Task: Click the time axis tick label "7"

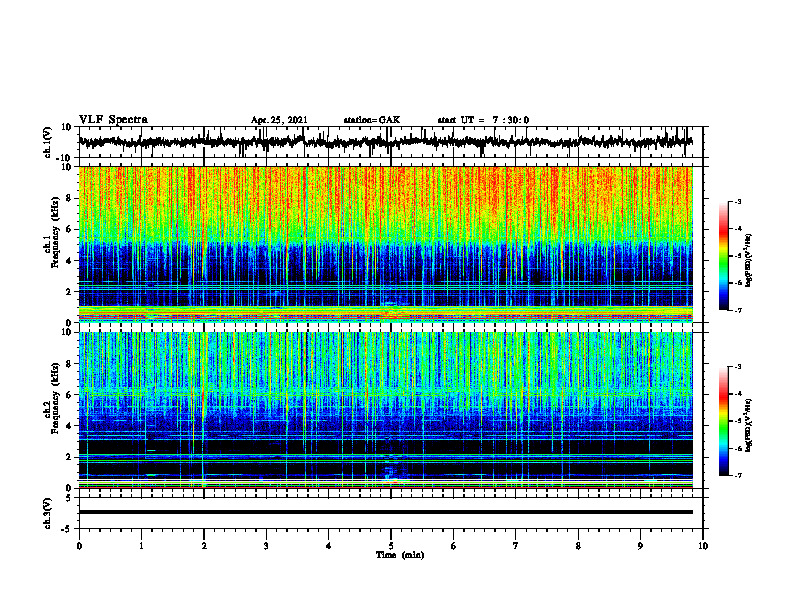Action: click(516, 546)
